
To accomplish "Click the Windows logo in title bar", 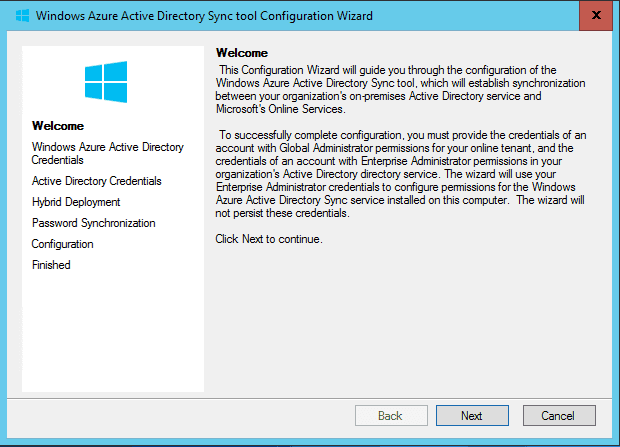I will pos(22,16).
